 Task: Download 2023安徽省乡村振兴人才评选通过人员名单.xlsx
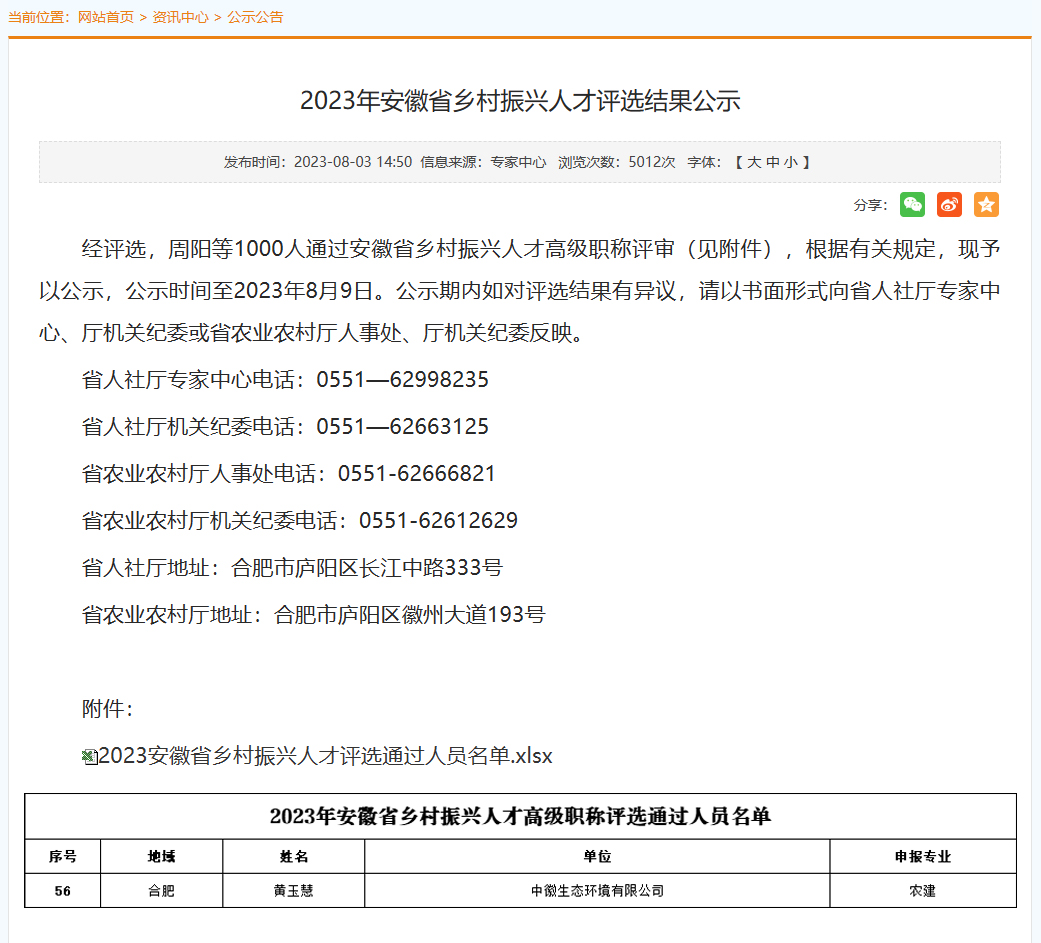[x=325, y=756]
